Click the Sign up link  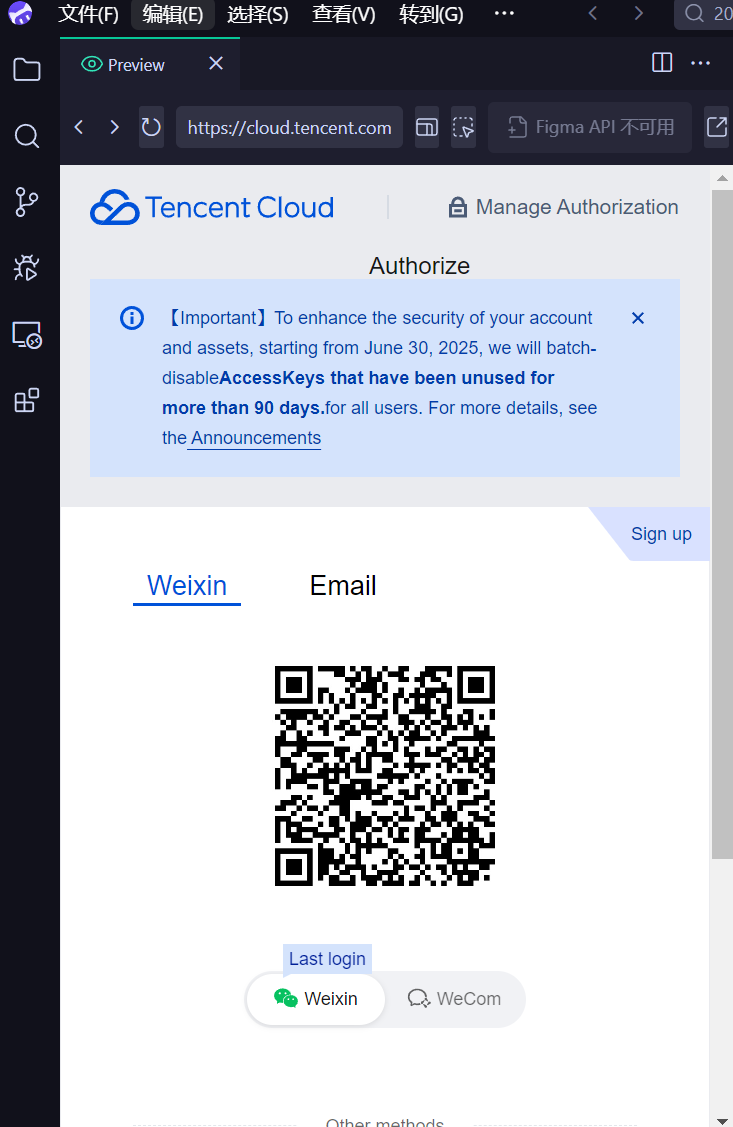pyautogui.click(x=661, y=534)
